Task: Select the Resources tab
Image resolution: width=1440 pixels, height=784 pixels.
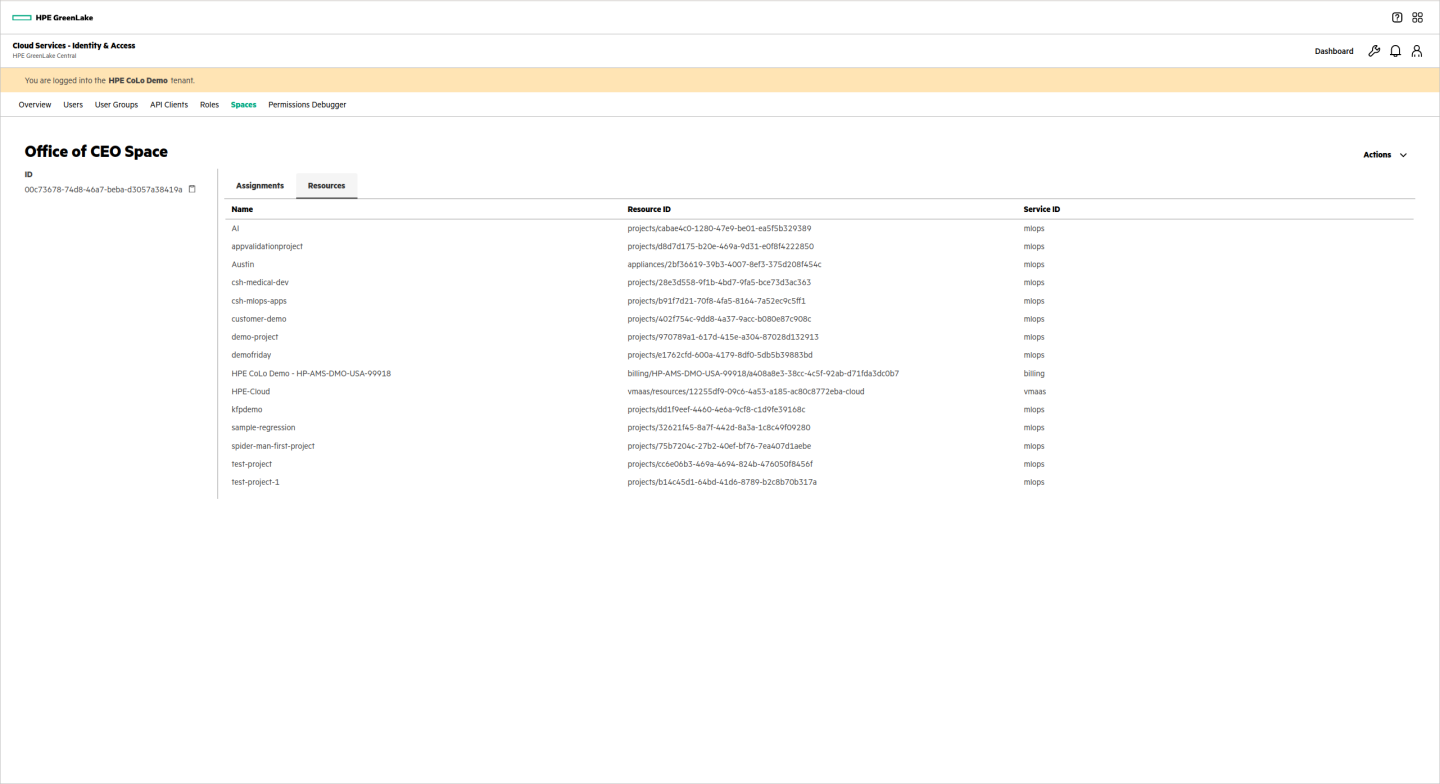Action: point(327,186)
